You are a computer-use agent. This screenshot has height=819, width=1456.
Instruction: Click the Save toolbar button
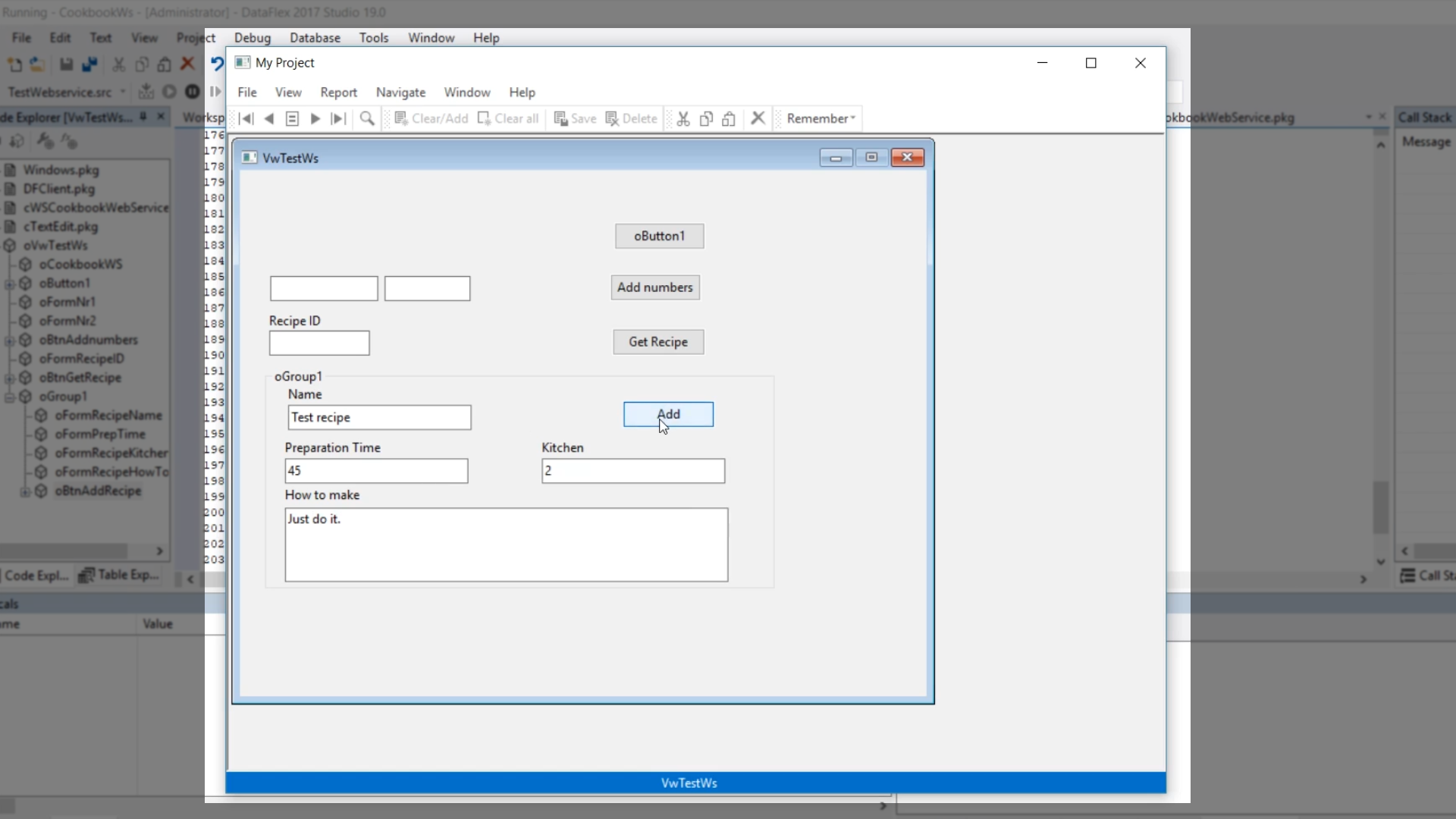coord(575,119)
